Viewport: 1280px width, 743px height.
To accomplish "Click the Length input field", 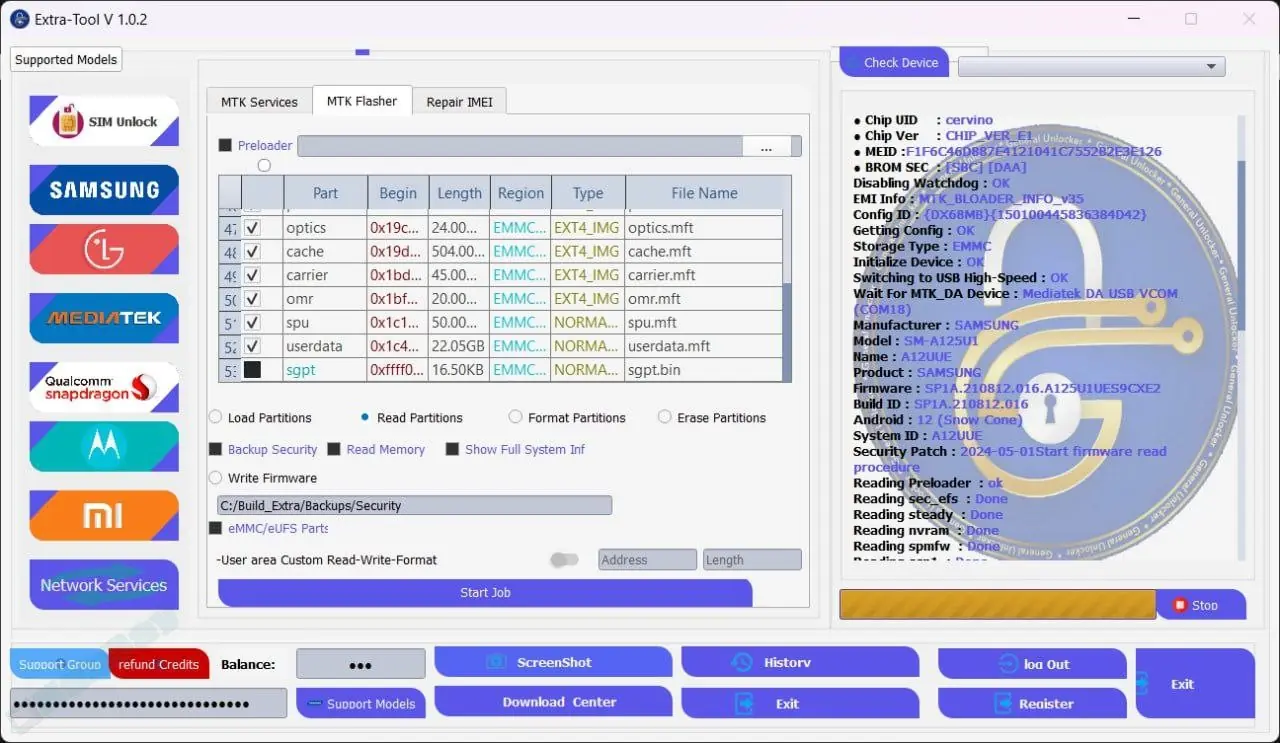I will (752, 560).
